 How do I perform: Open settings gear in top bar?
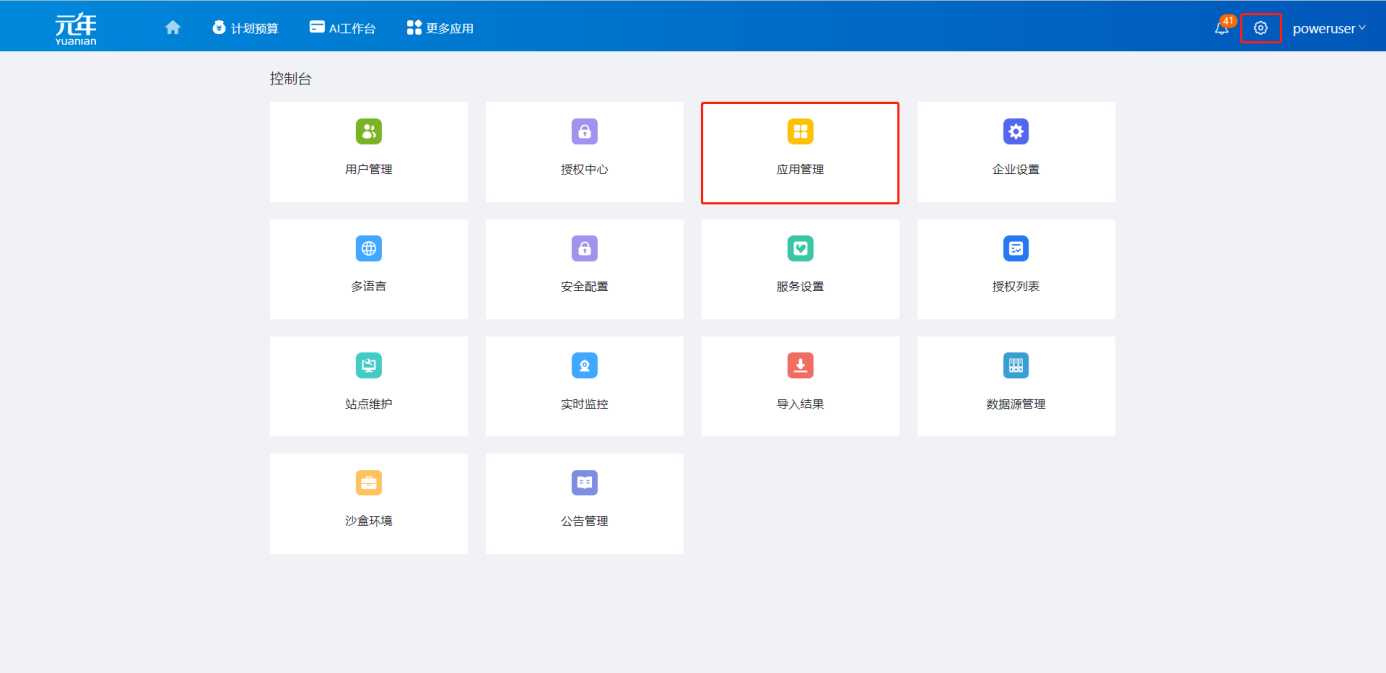[x=1260, y=28]
